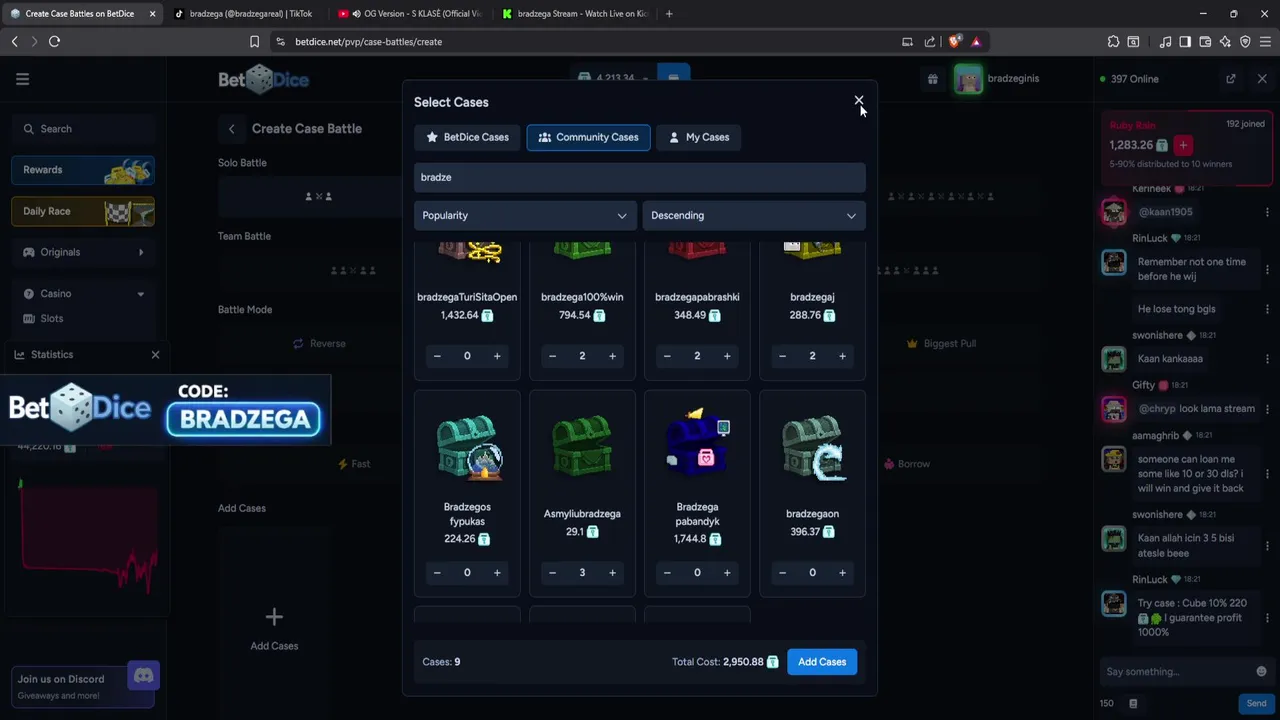Collapse the Casino section

tap(84, 293)
